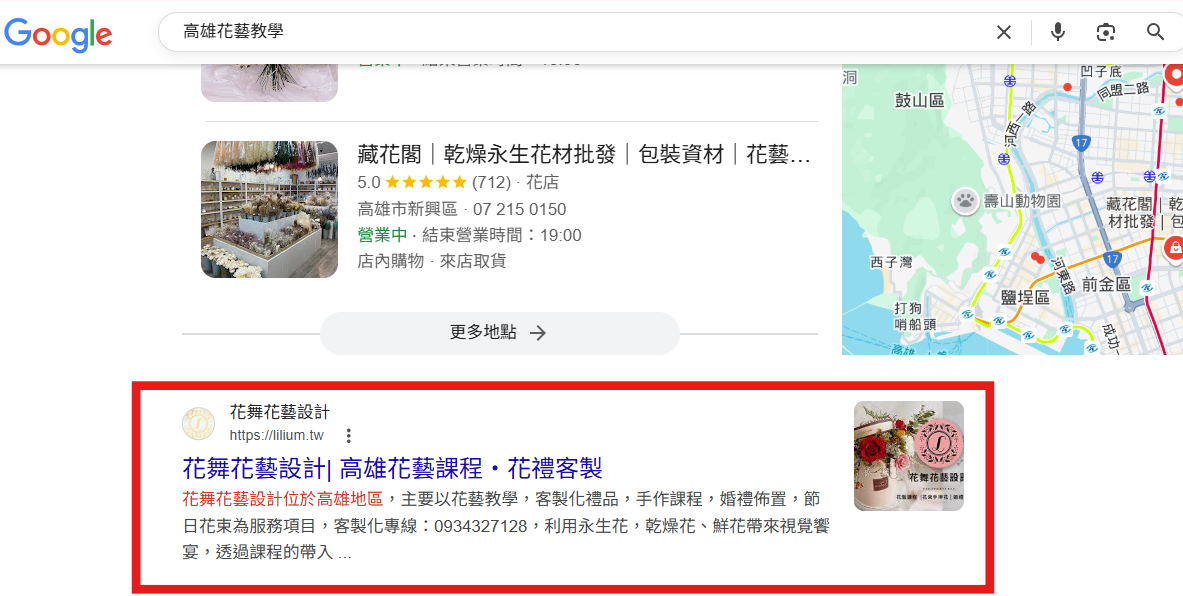Click the https://lilium.tw URL text
The width and height of the screenshot is (1183, 596).
tap(277, 435)
